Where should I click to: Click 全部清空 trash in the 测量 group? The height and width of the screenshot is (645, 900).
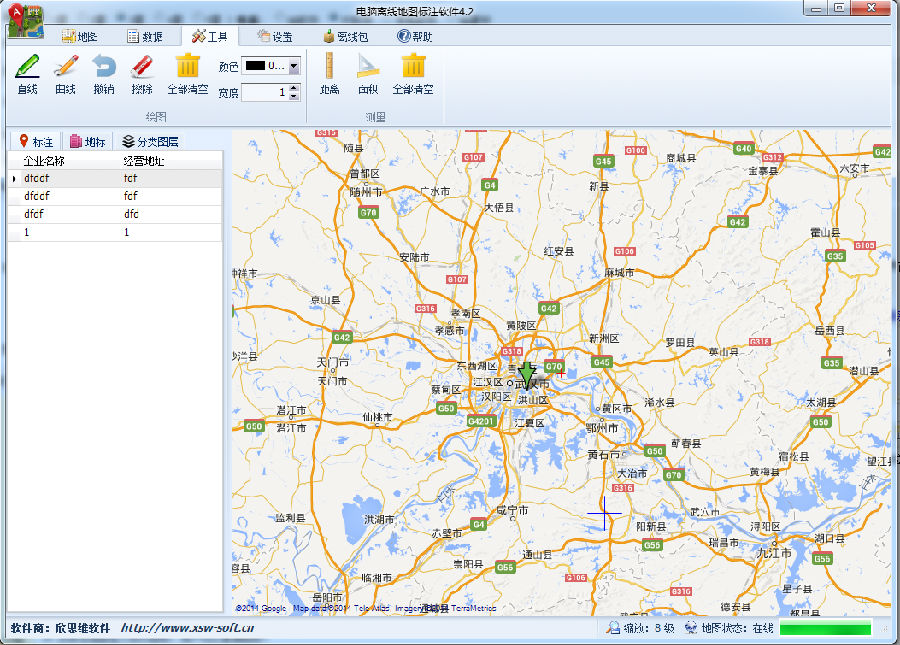(413, 73)
